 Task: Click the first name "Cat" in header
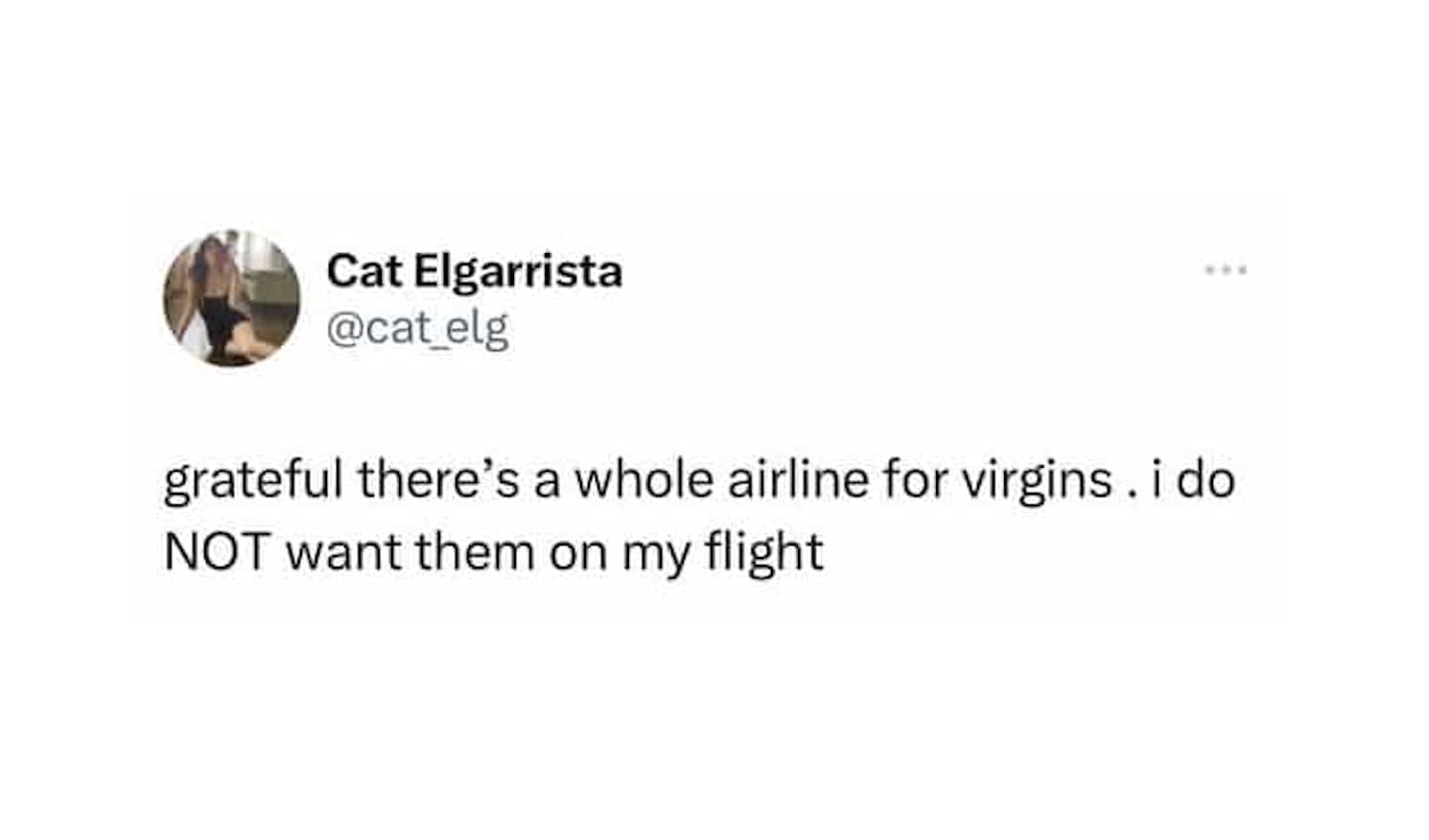click(x=364, y=271)
